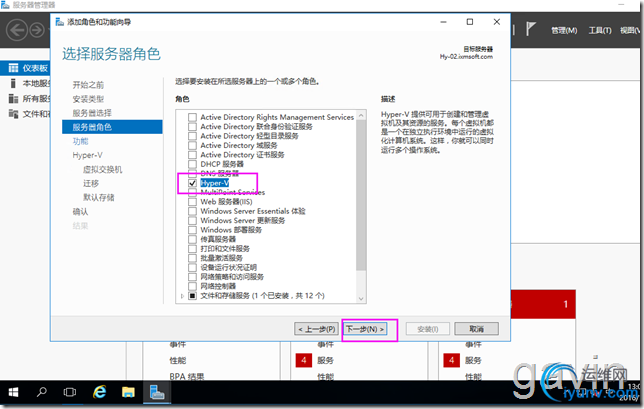Check the 设备运行状况证明 role
This screenshot has height=409, width=644.
pyautogui.click(x=192, y=267)
